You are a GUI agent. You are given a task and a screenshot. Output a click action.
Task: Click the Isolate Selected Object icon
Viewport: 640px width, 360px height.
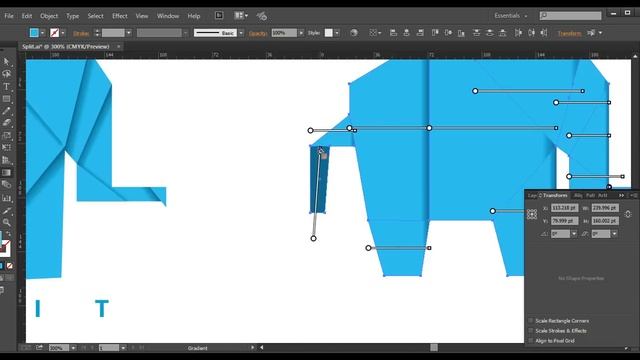pos(591,33)
